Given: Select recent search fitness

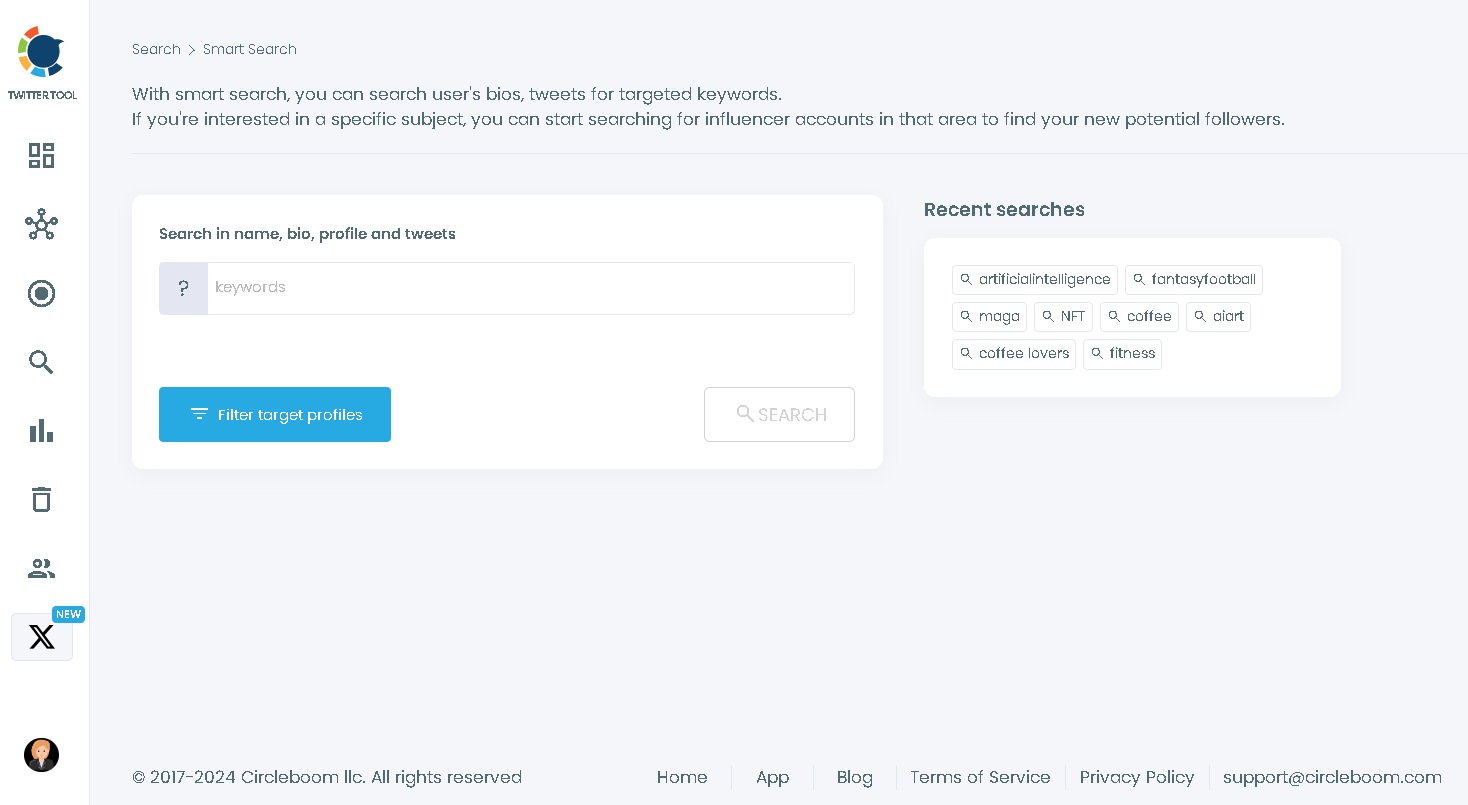Looking at the screenshot, I should (1122, 354).
